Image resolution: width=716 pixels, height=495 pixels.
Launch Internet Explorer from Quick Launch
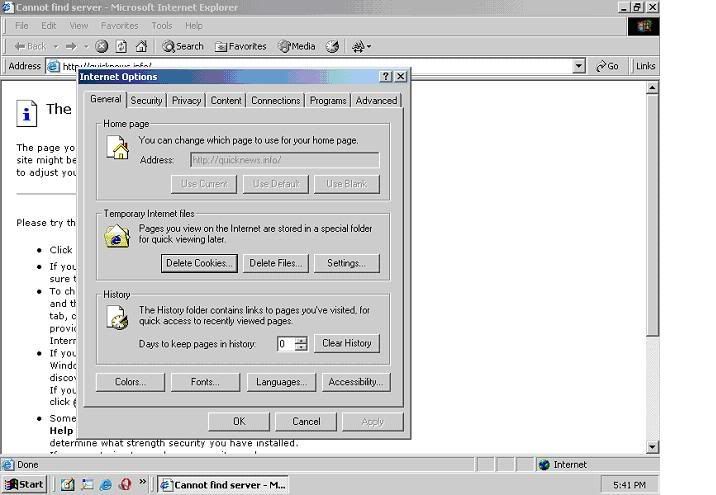106,484
